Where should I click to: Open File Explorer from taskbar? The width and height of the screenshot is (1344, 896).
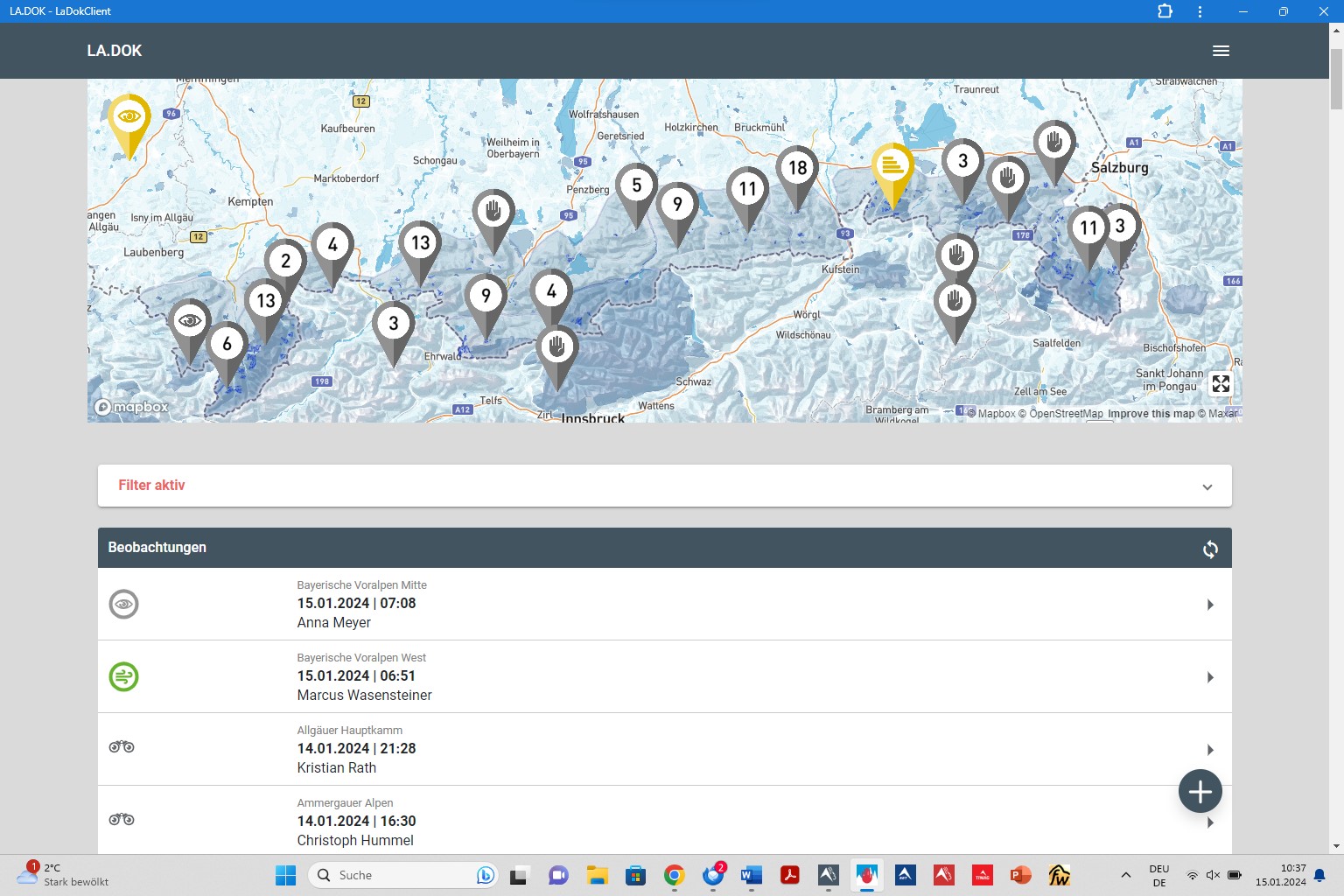pyautogui.click(x=597, y=875)
